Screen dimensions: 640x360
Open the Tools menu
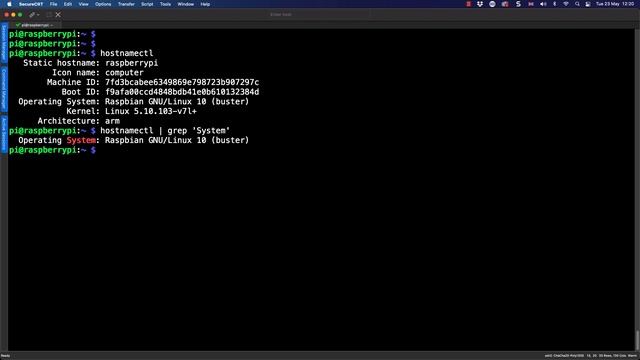pyautogui.click(x=165, y=4)
